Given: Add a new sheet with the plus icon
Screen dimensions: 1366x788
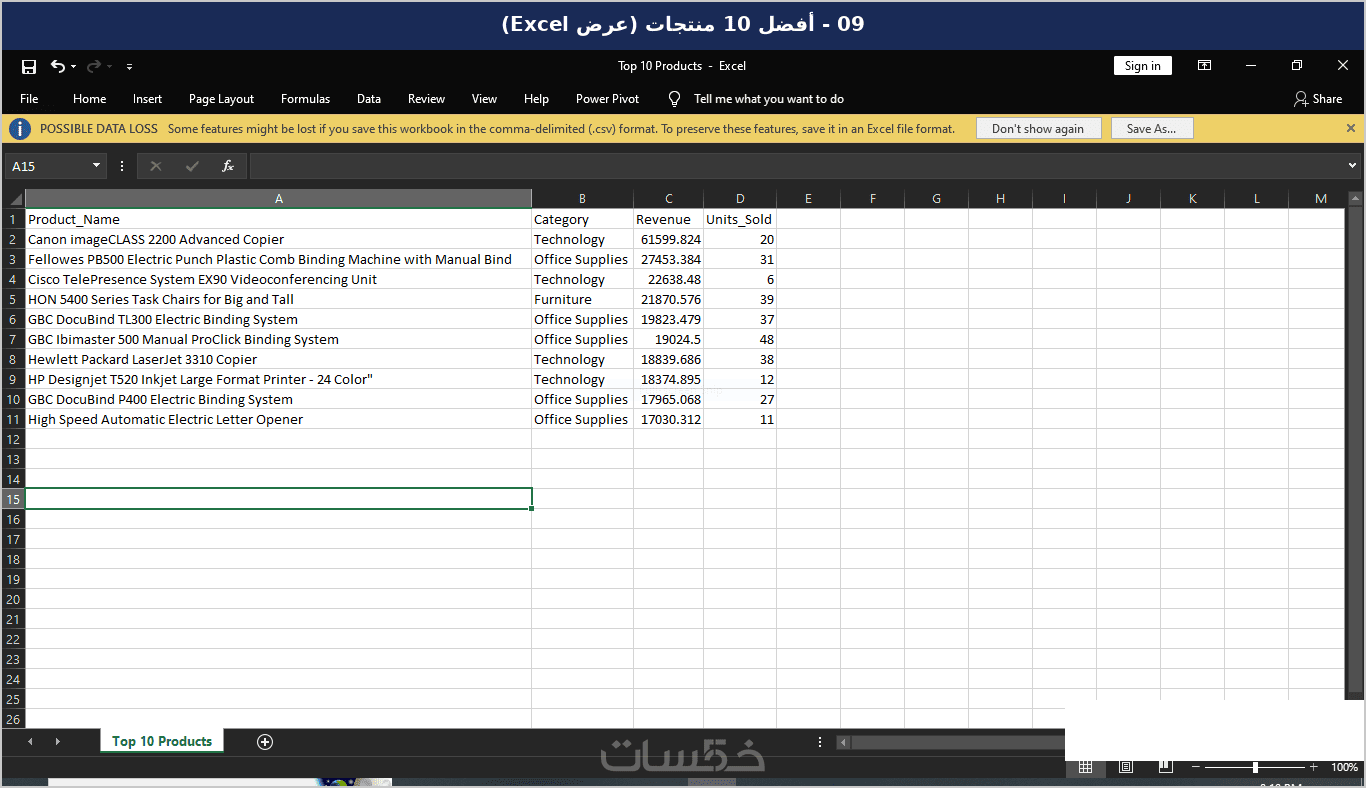Looking at the screenshot, I should coord(265,741).
